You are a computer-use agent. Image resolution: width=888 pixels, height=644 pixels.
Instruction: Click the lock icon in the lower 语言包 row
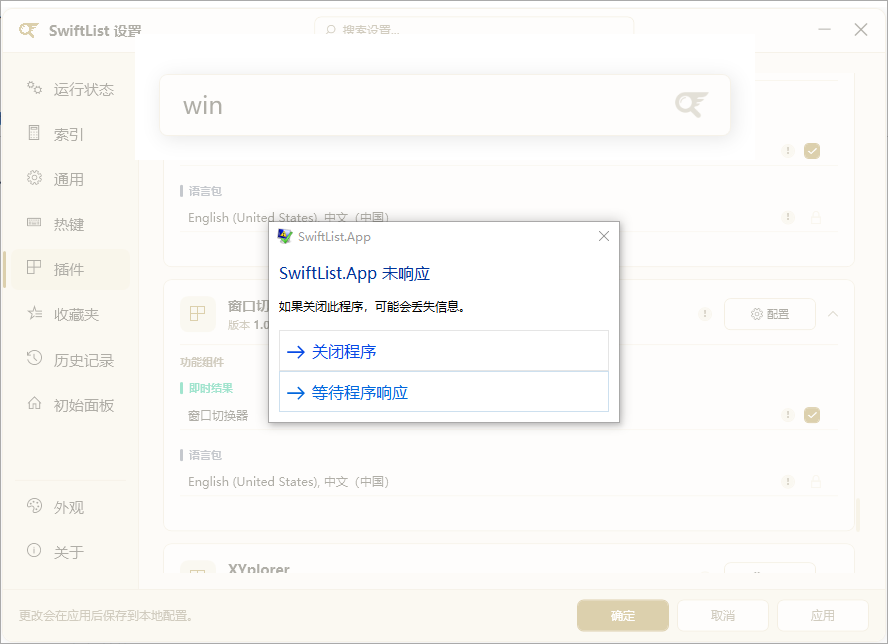[816, 481]
